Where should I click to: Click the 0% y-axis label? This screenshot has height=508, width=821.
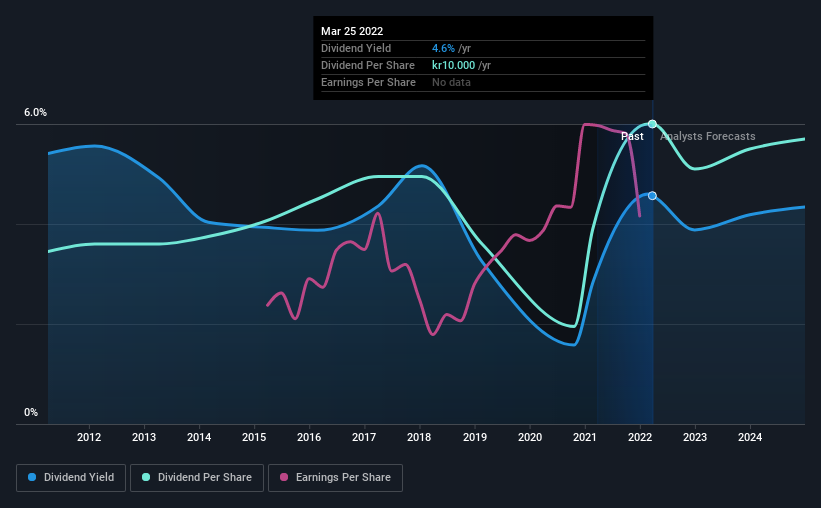31,413
